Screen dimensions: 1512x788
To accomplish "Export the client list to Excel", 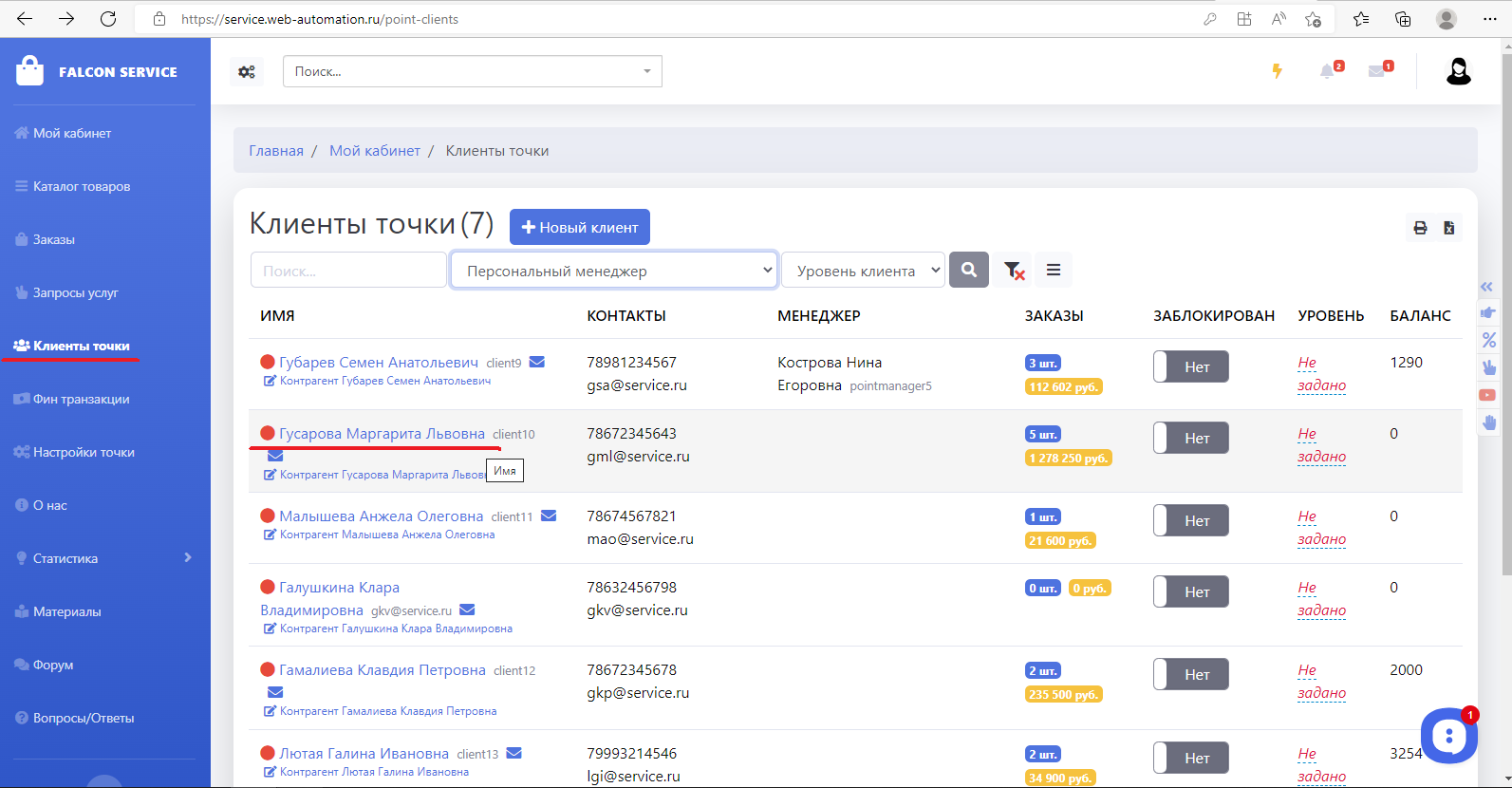I will (x=1448, y=228).
